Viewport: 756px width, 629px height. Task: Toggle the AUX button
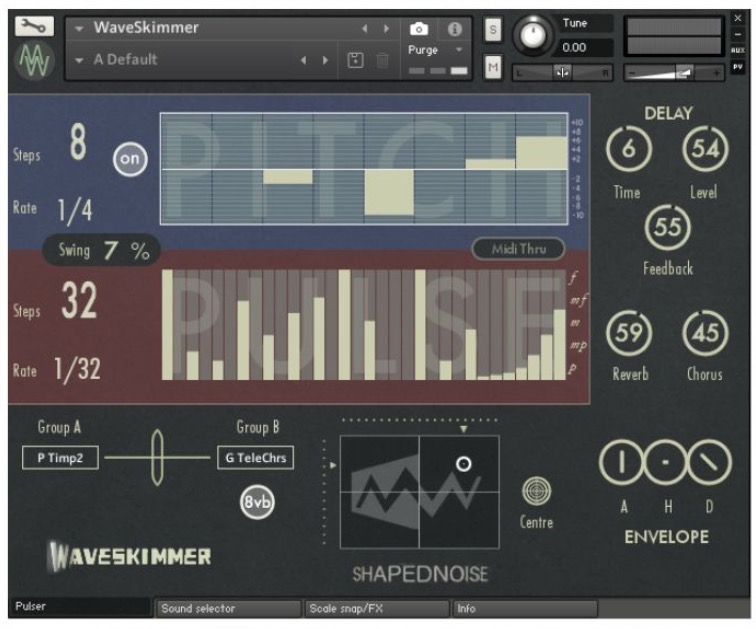[x=738, y=50]
